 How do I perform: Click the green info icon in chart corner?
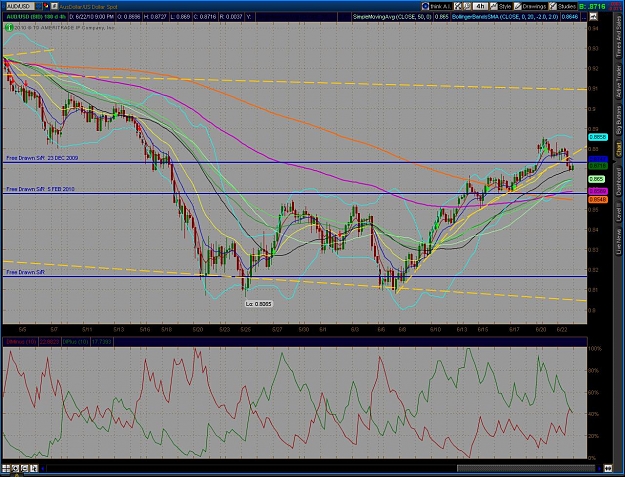9,27
